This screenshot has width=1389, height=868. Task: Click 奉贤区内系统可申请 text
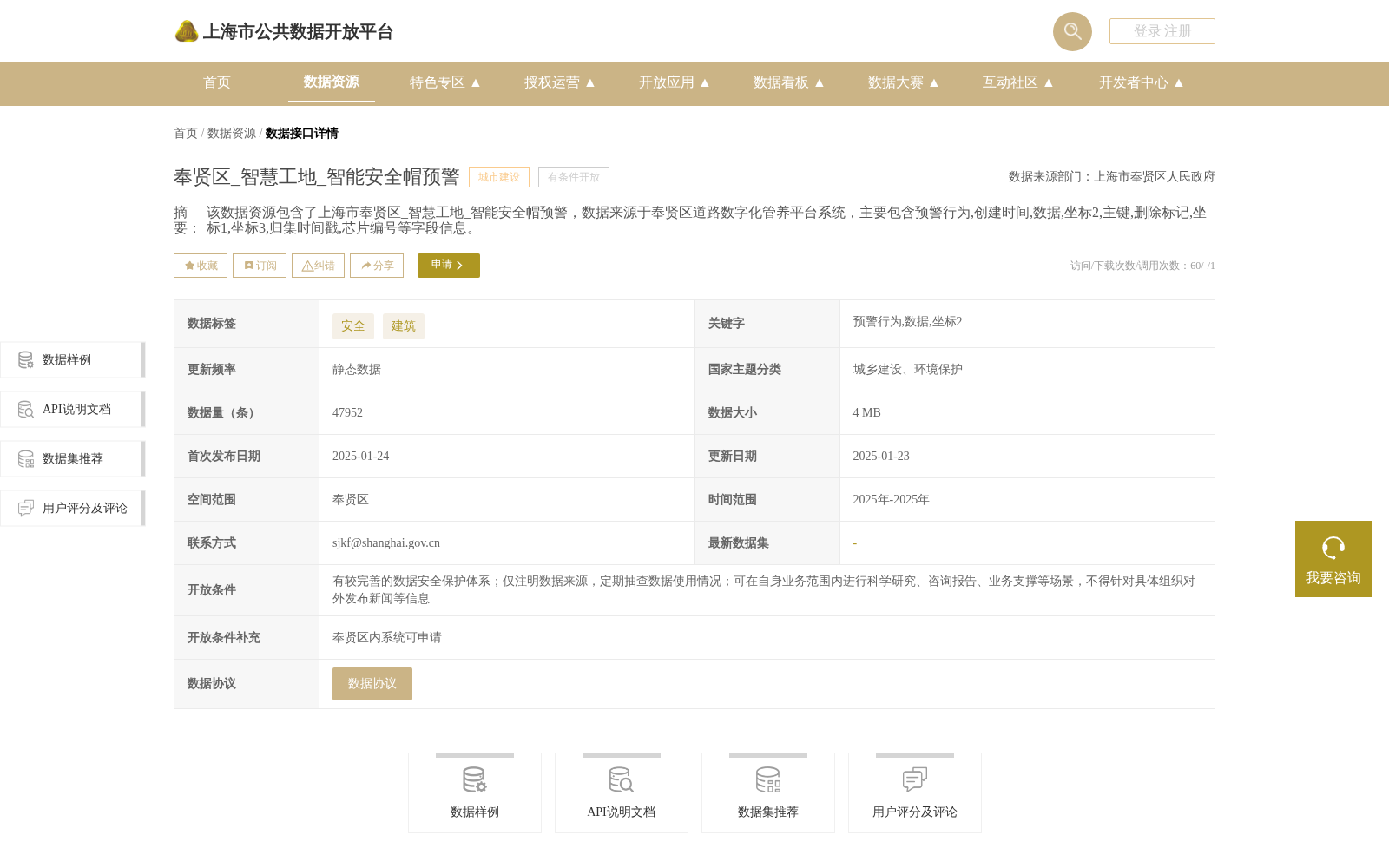(387, 638)
